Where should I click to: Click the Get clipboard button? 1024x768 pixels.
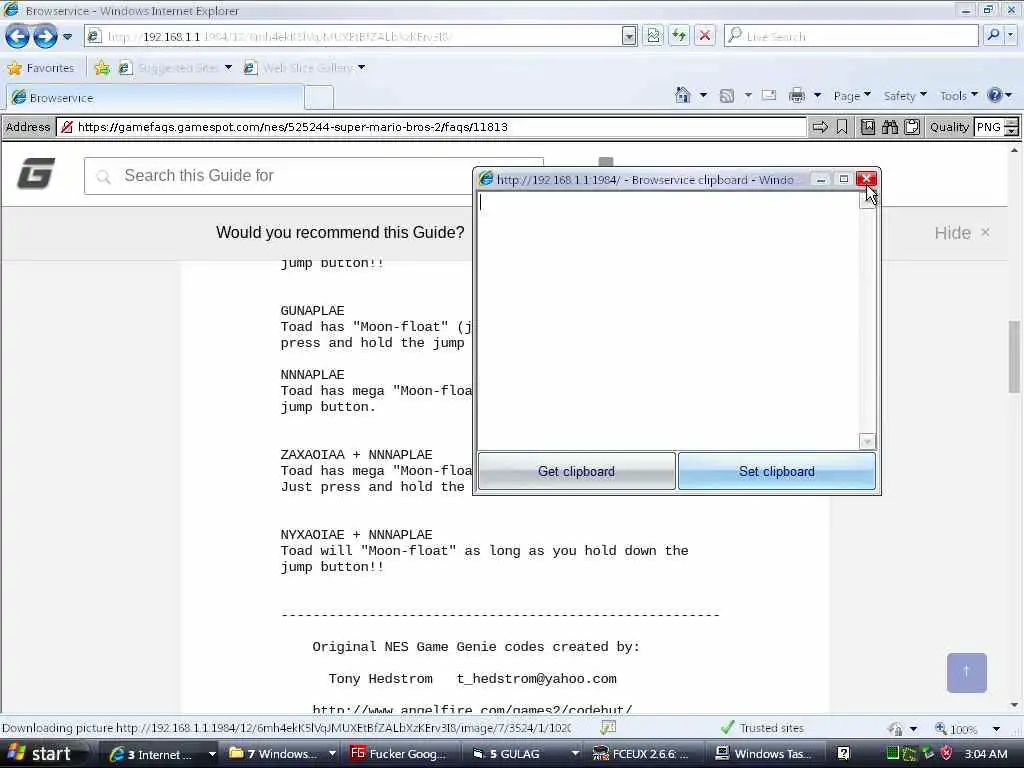[577, 472]
